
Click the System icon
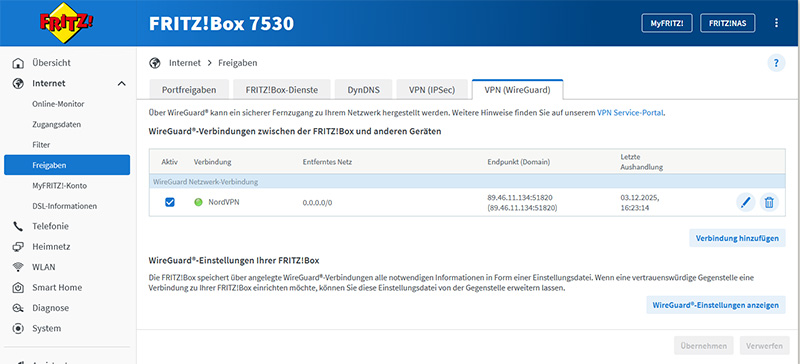[x=18, y=328]
